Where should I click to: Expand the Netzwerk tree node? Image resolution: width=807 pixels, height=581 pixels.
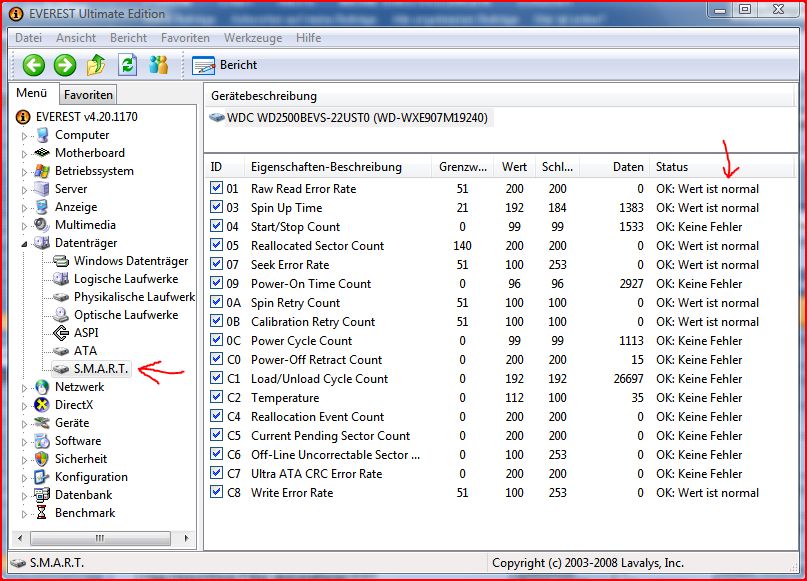pyautogui.click(x=24, y=388)
